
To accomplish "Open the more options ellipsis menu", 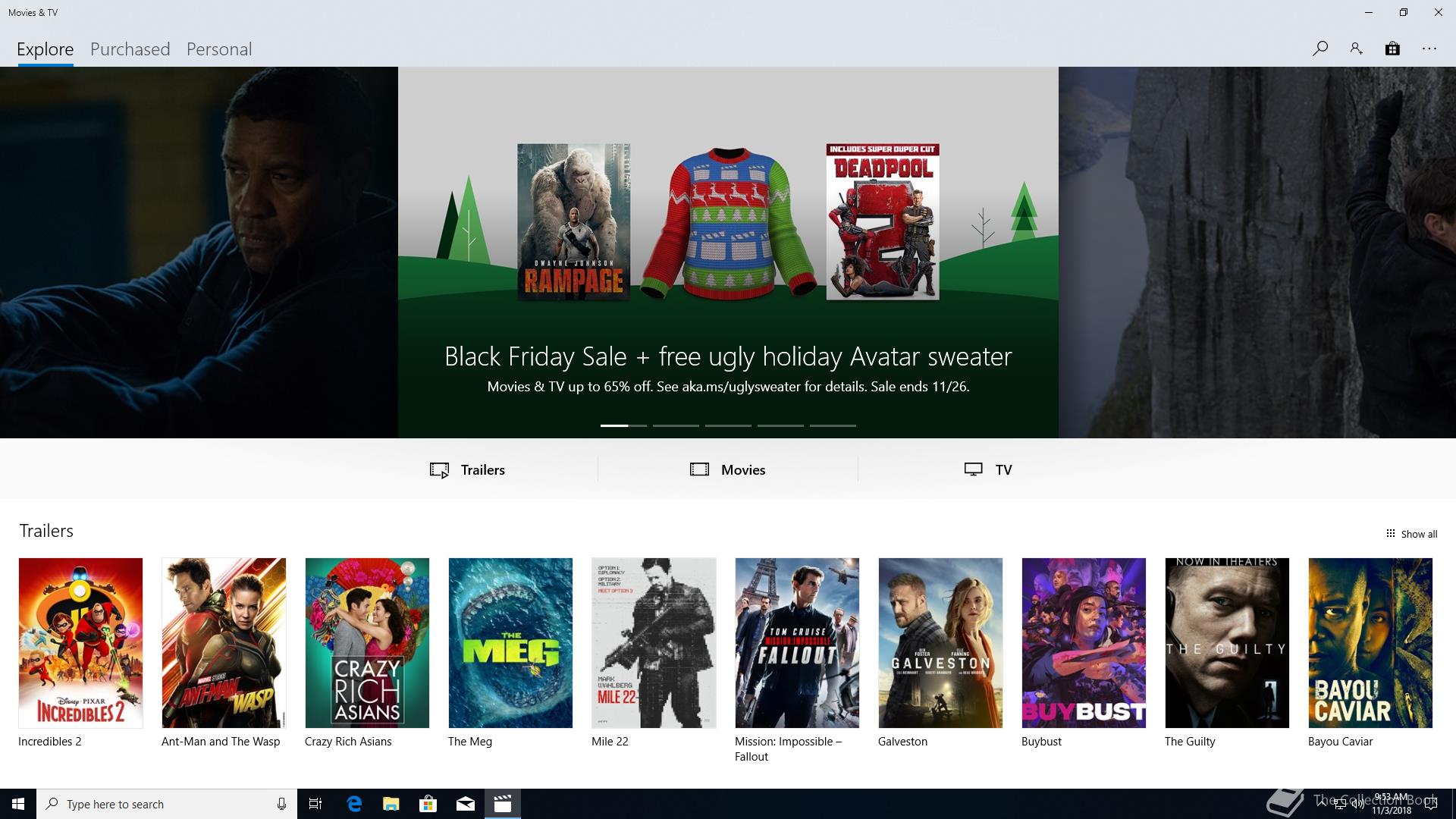I will pos(1429,49).
